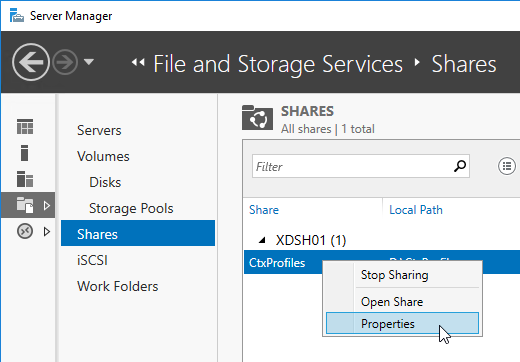
Task: Click the filter search magnifier icon
Action: (x=460, y=166)
